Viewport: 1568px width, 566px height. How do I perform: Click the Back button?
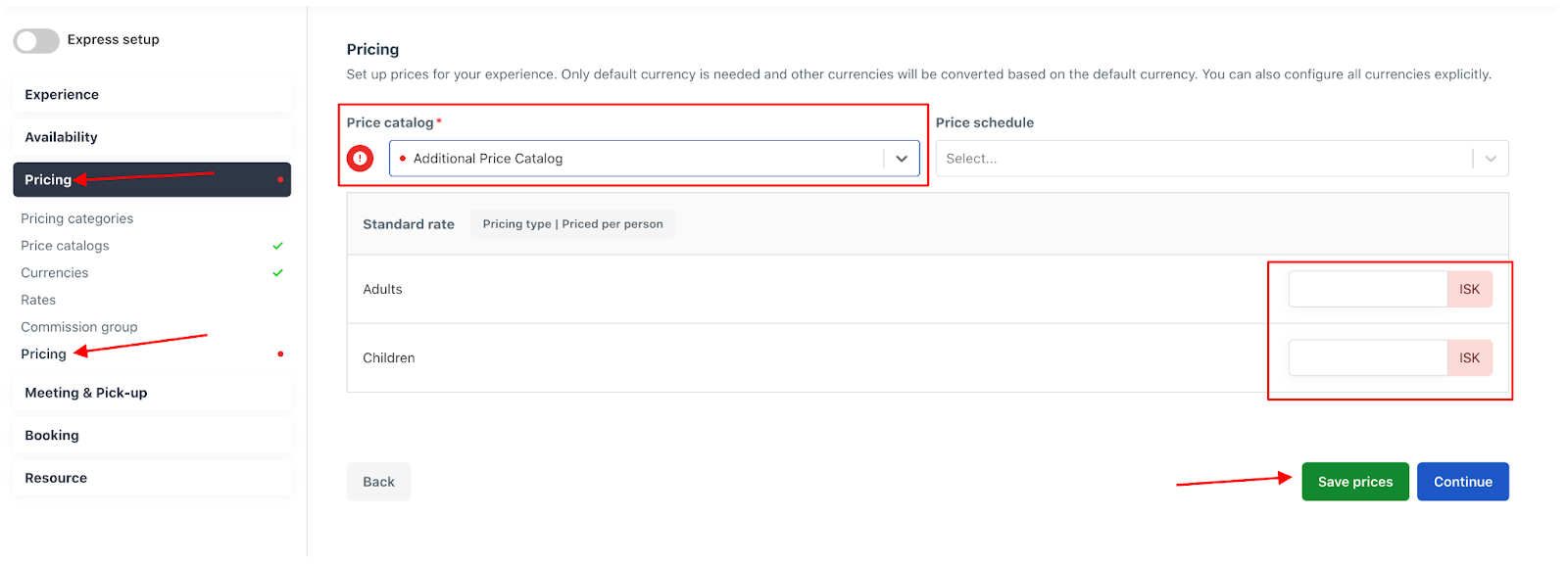(378, 482)
